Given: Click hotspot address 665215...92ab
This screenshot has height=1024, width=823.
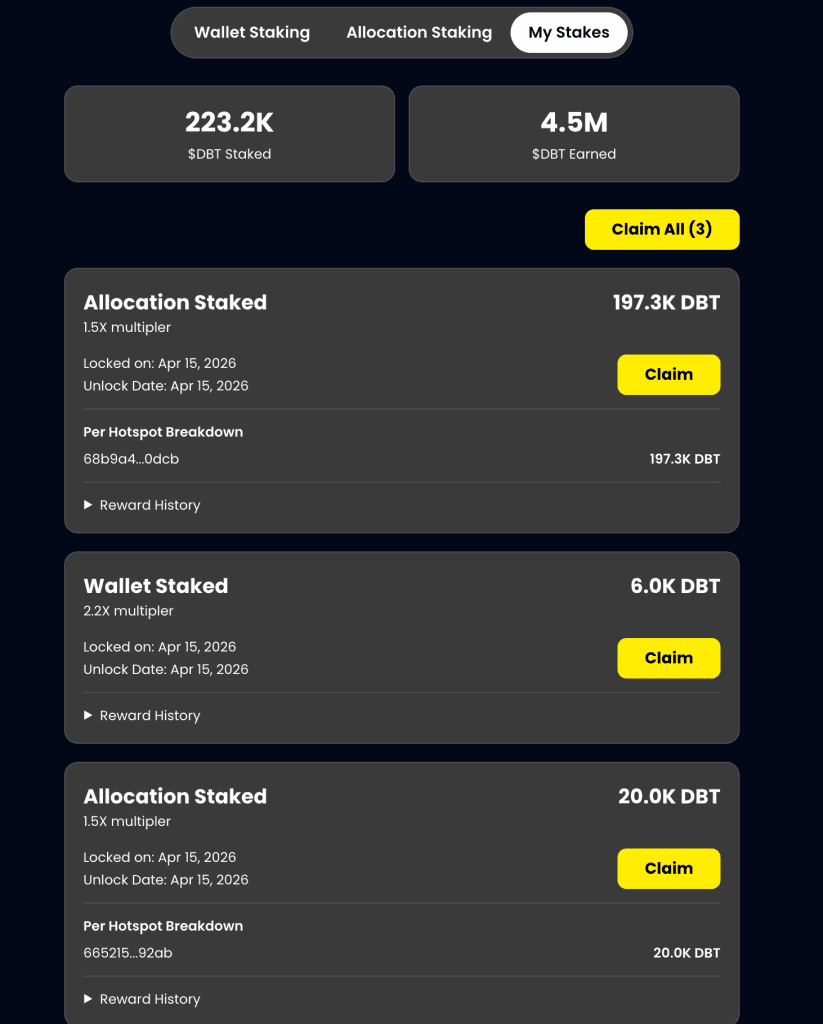Looking at the screenshot, I should tap(128, 953).
